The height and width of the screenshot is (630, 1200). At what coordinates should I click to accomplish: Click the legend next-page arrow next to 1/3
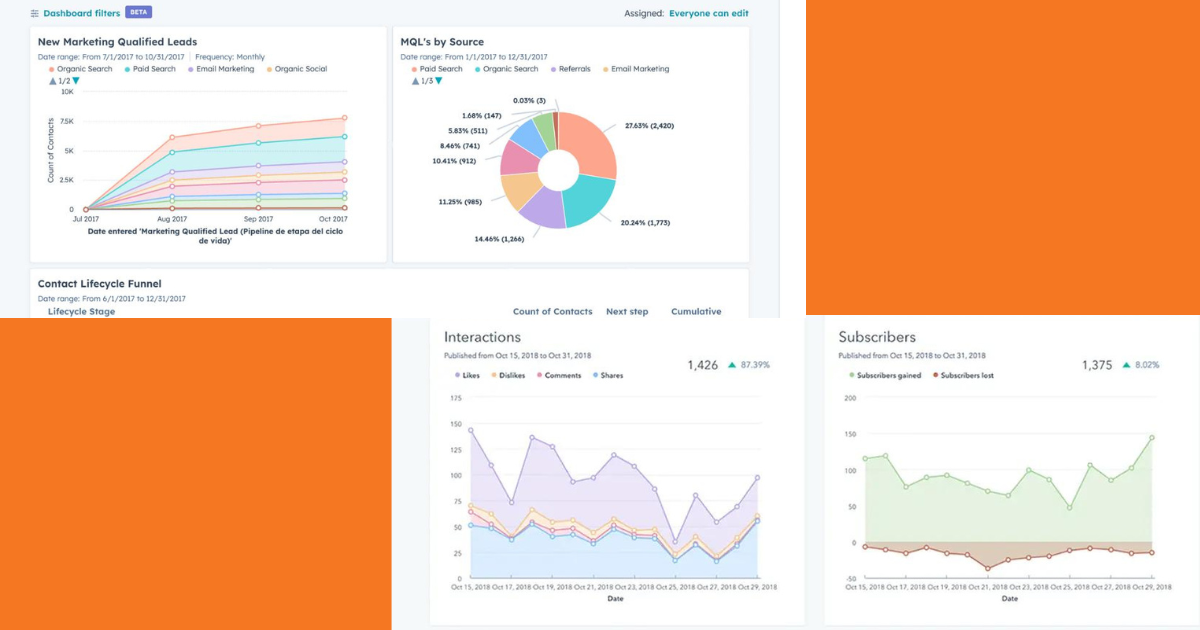(x=438, y=81)
